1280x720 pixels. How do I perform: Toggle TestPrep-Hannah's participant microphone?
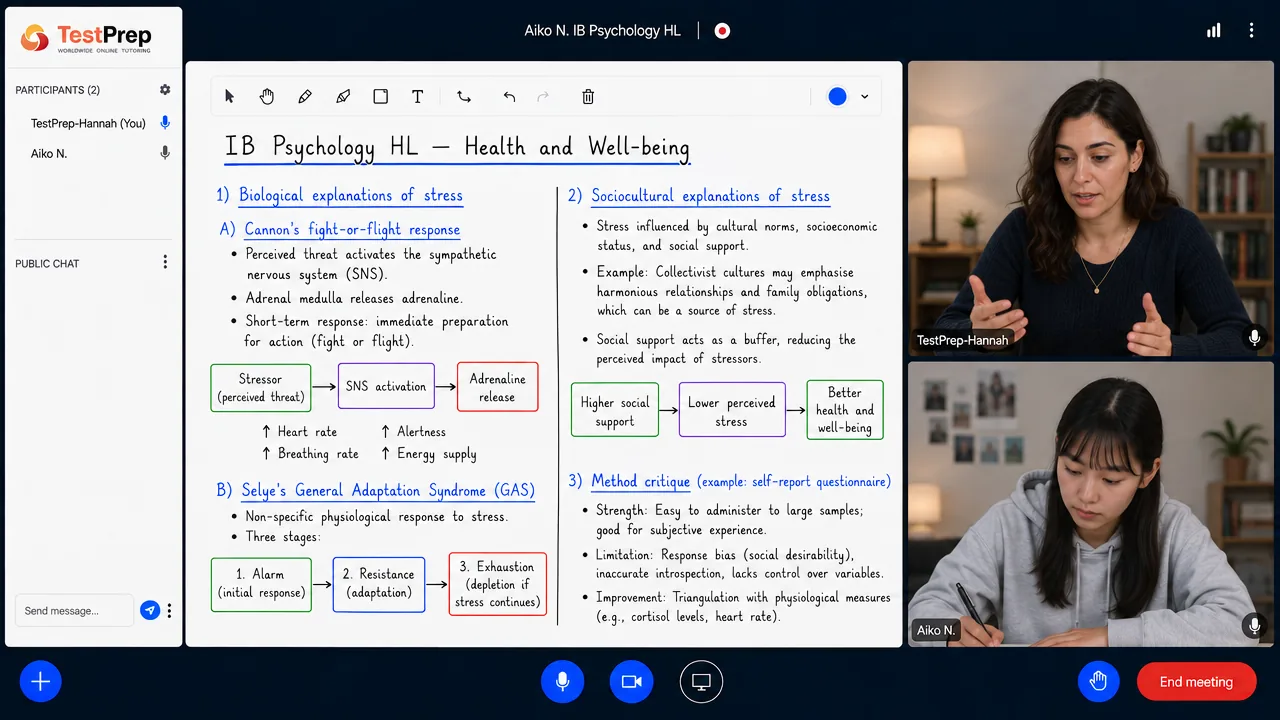coord(165,123)
